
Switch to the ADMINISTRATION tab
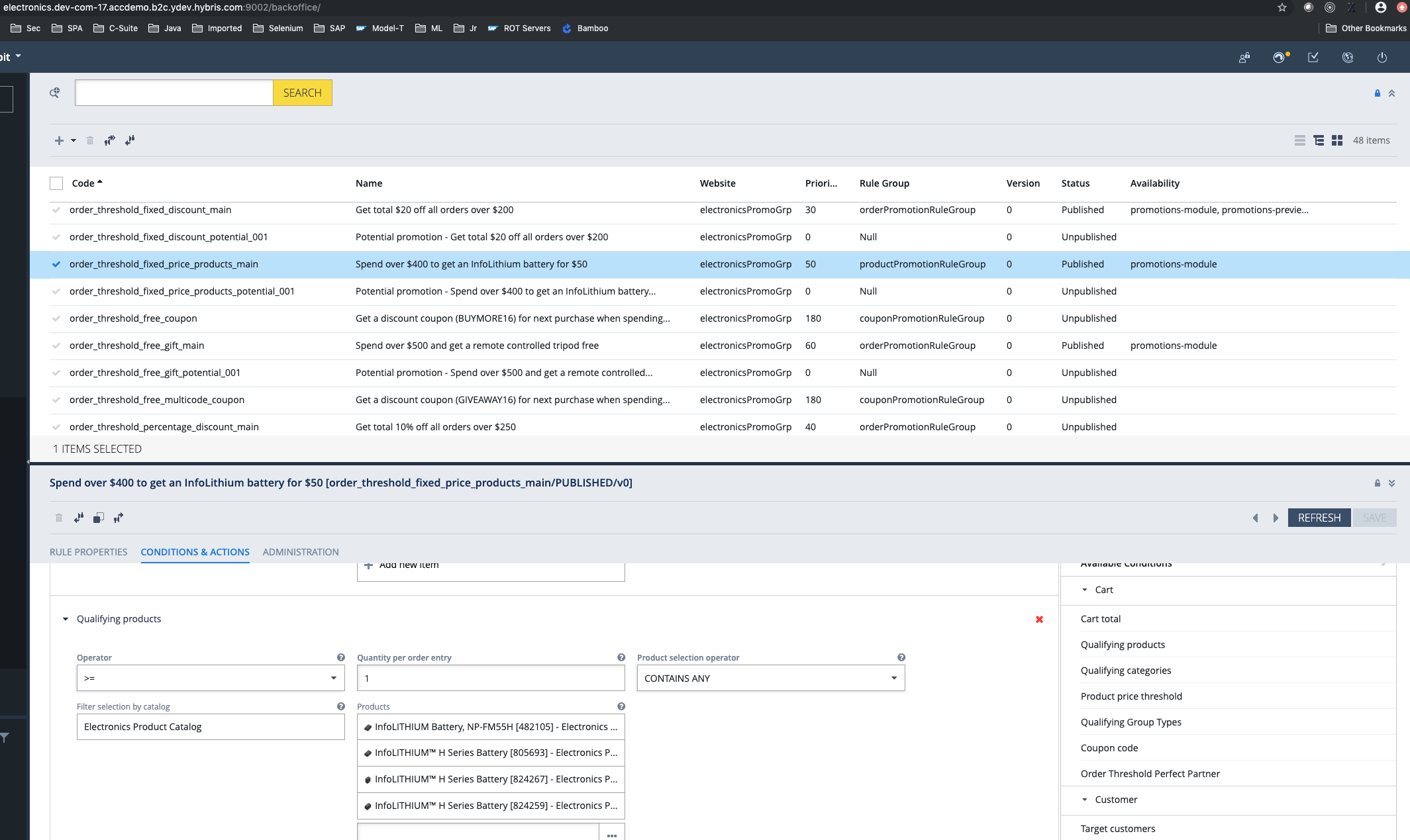tap(301, 552)
